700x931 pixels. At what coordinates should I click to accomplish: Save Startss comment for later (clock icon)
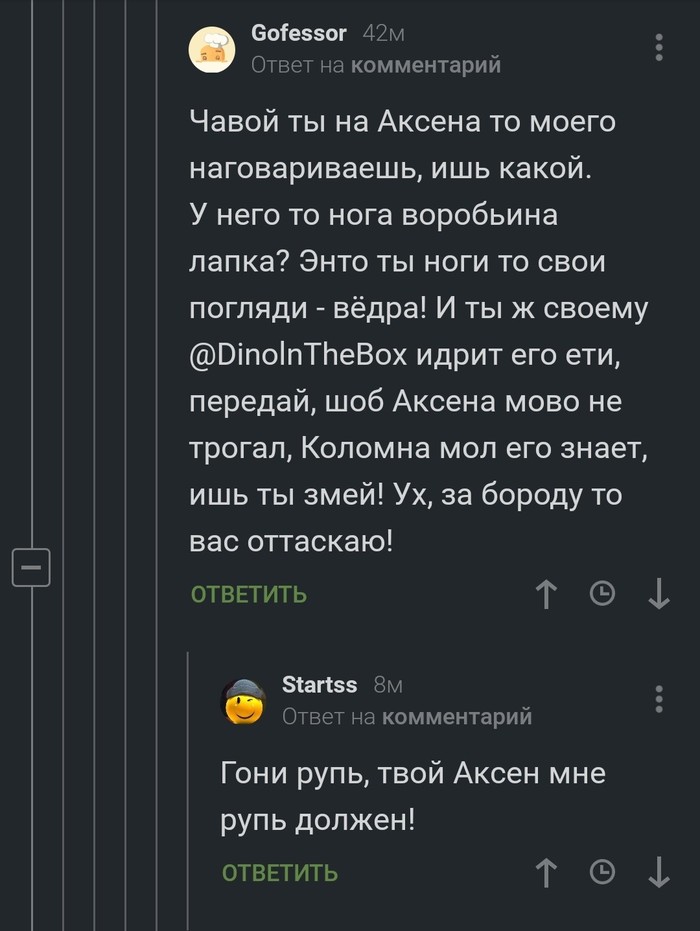[x=602, y=873]
